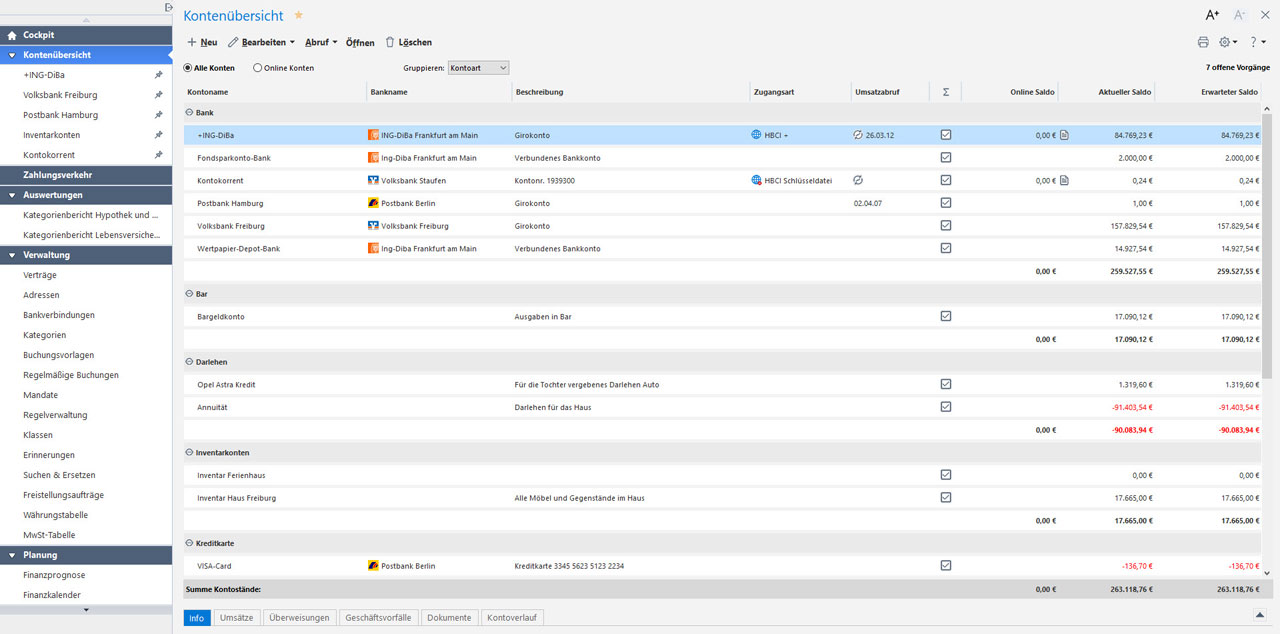Collapse the Darlehen account group
1280x634 pixels.
(x=190, y=362)
